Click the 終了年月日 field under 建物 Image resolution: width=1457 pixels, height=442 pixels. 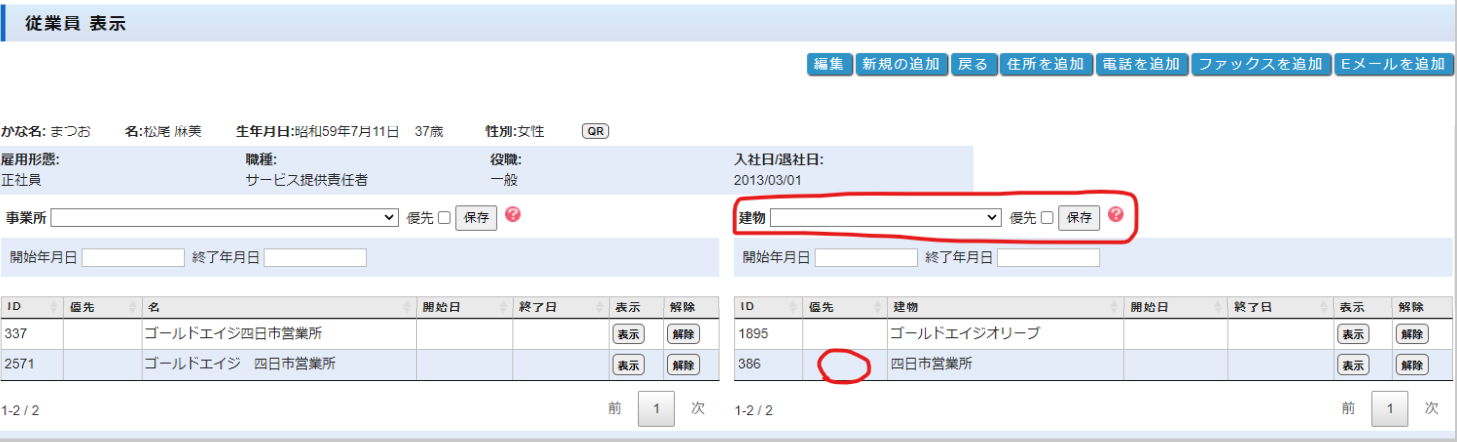coord(1048,258)
